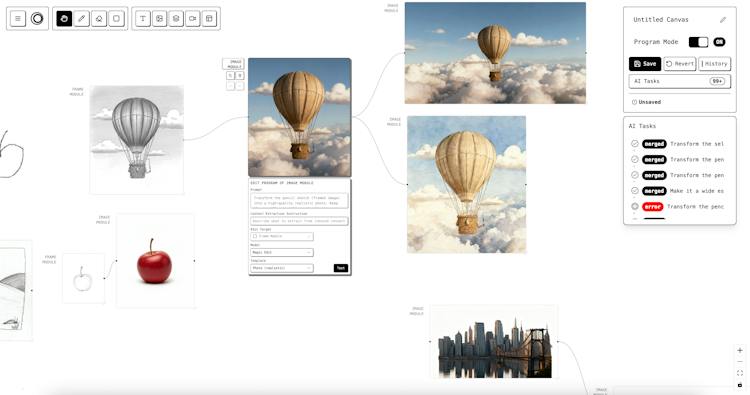The width and height of the screenshot is (750, 395).
Task: Select the red apple image
Action: pyautogui.click(x=155, y=261)
